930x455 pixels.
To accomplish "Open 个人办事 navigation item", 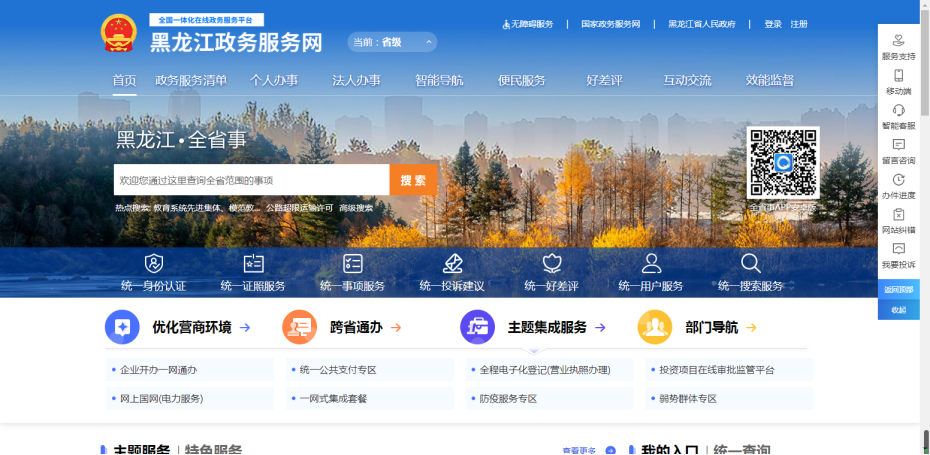I will click(x=273, y=81).
